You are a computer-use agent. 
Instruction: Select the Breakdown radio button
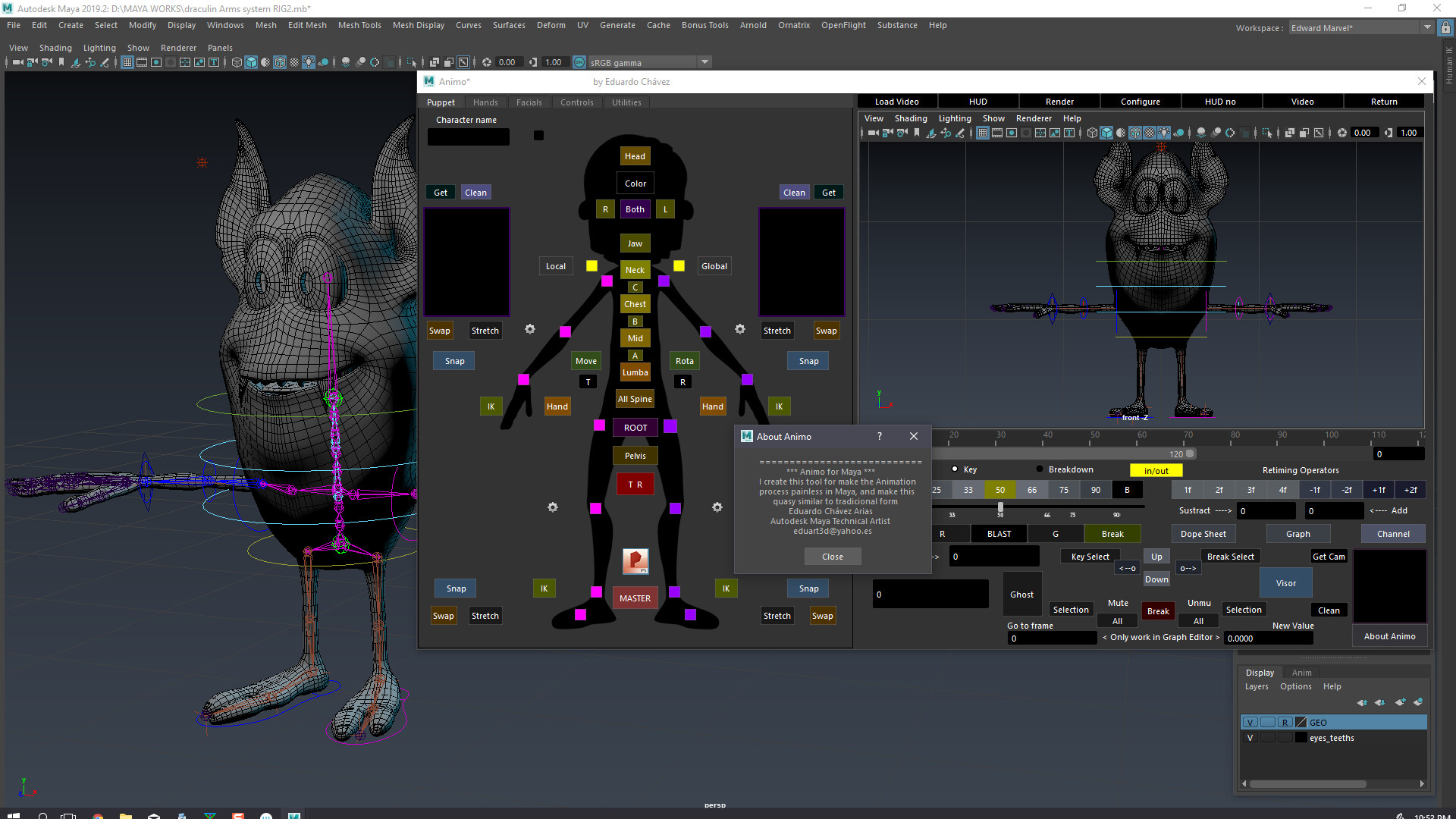click(x=1040, y=469)
